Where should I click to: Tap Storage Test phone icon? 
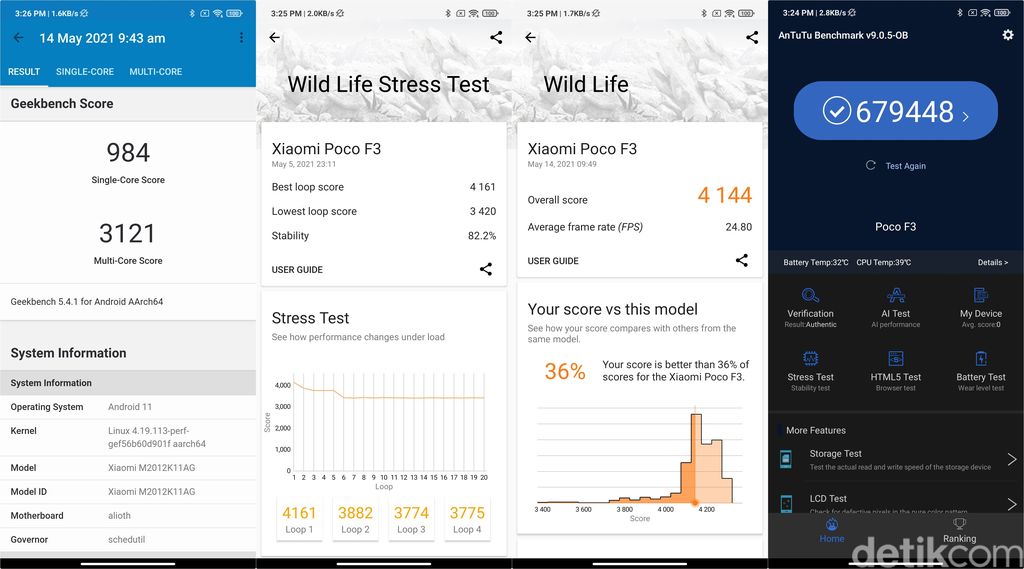[786, 459]
